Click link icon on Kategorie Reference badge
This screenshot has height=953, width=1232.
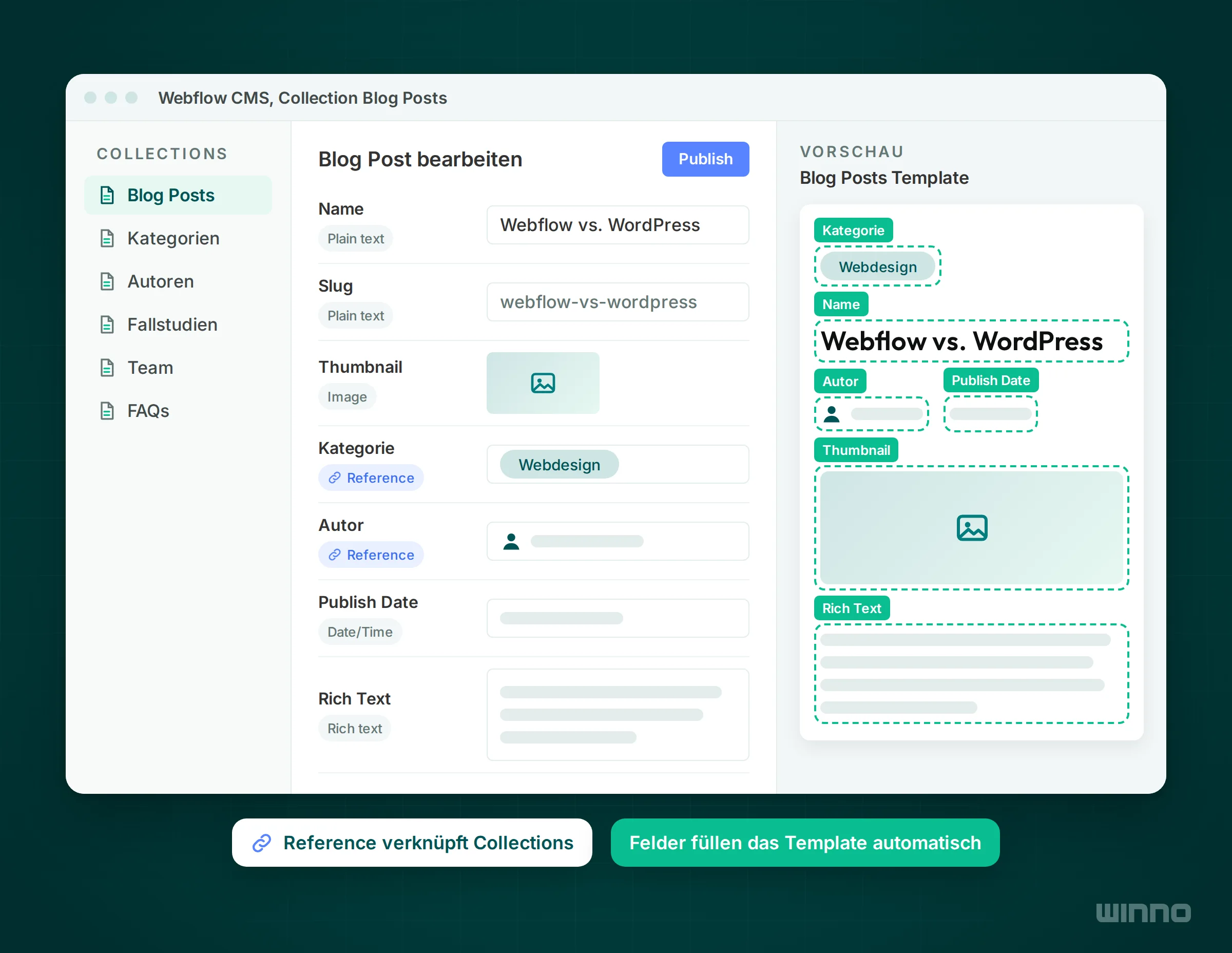tap(335, 478)
